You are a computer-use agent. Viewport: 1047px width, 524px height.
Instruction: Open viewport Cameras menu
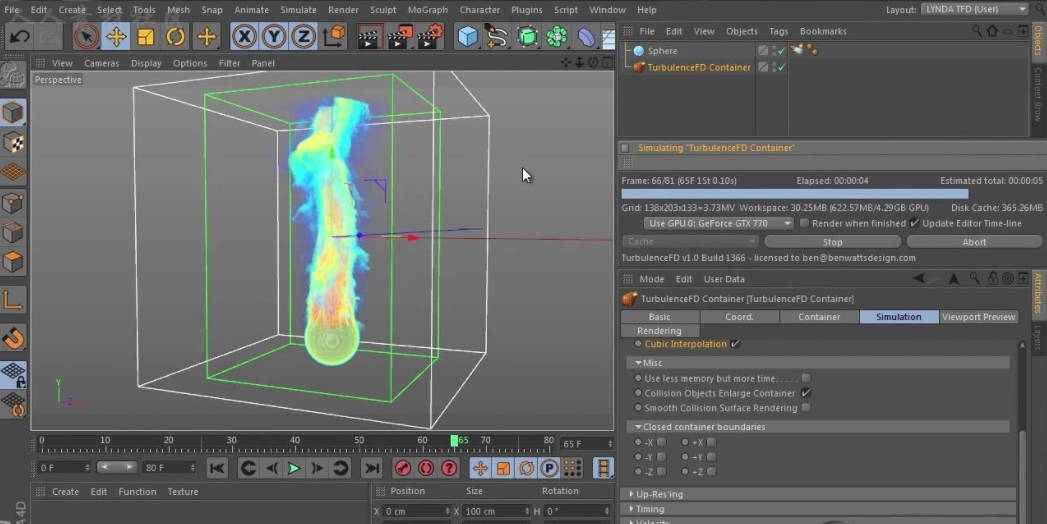pyautogui.click(x=101, y=63)
